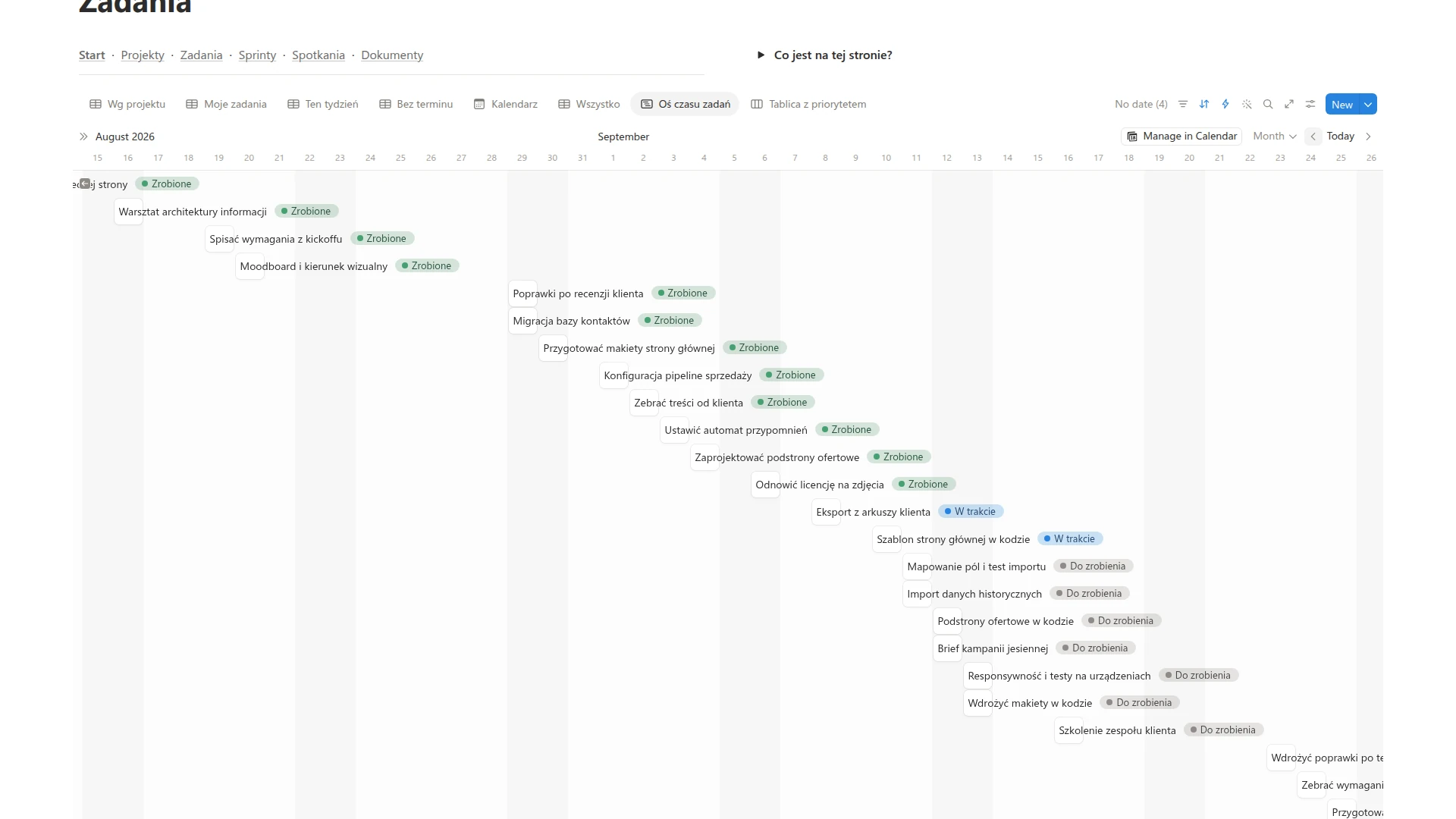This screenshot has width=1456, height=819.
Task: Click the No date (4) button
Action: coord(1141,104)
